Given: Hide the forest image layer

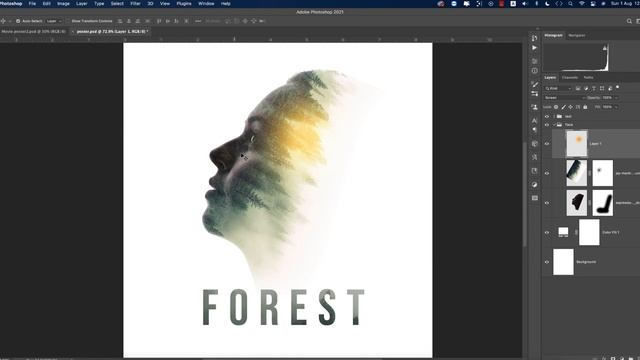Looking at the screenshot, I should click(x=547, y=173).
